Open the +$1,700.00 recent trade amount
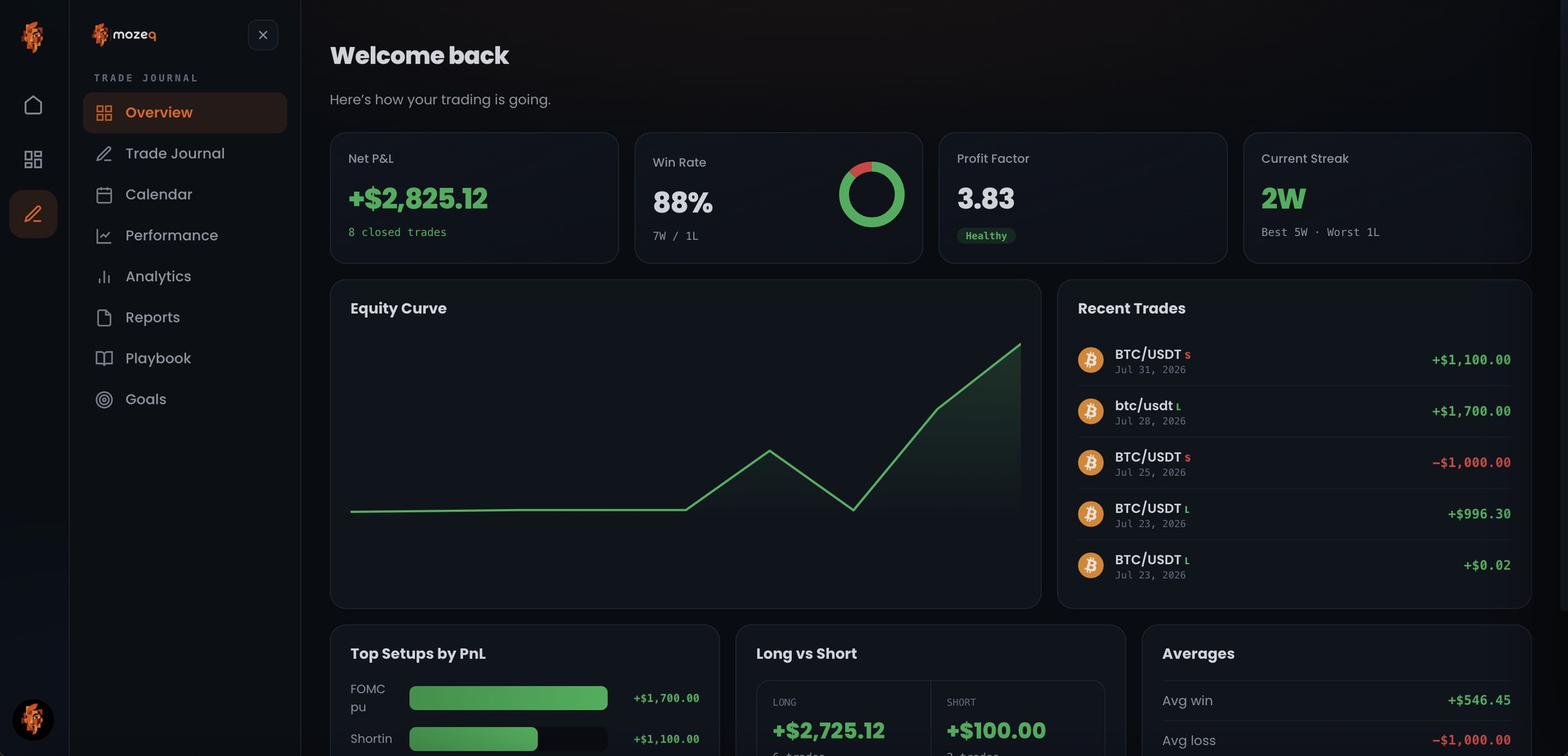 point(1471,411)
